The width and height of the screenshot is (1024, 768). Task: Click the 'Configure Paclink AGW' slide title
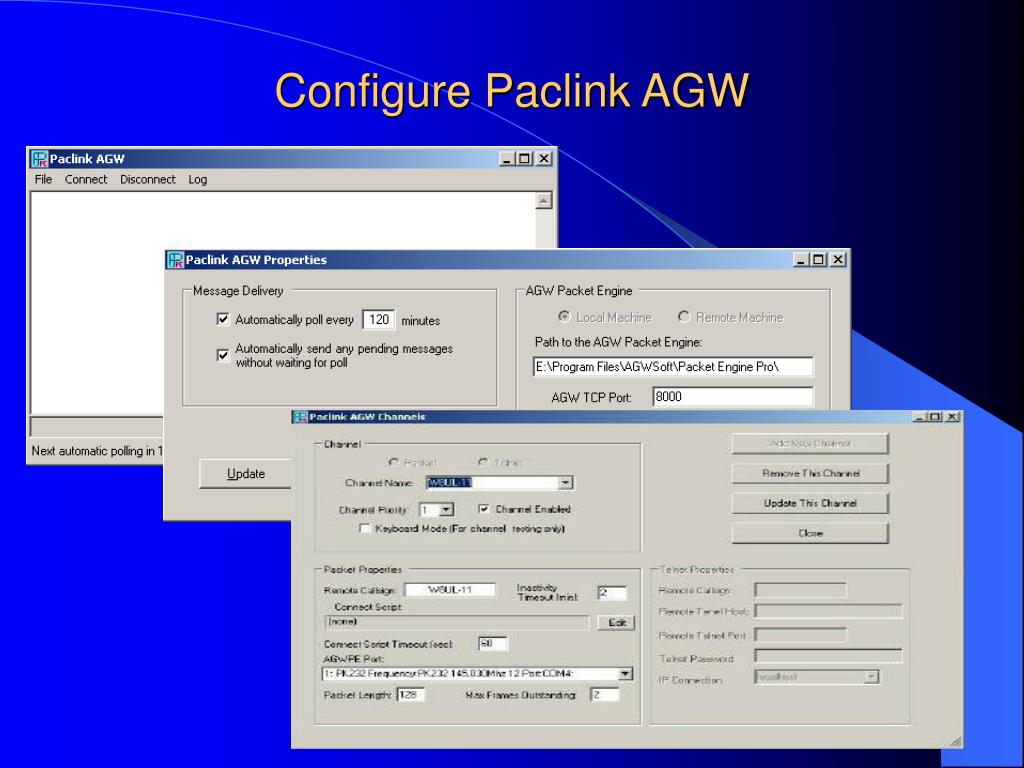pyautogui.click(x=511, y=90)
